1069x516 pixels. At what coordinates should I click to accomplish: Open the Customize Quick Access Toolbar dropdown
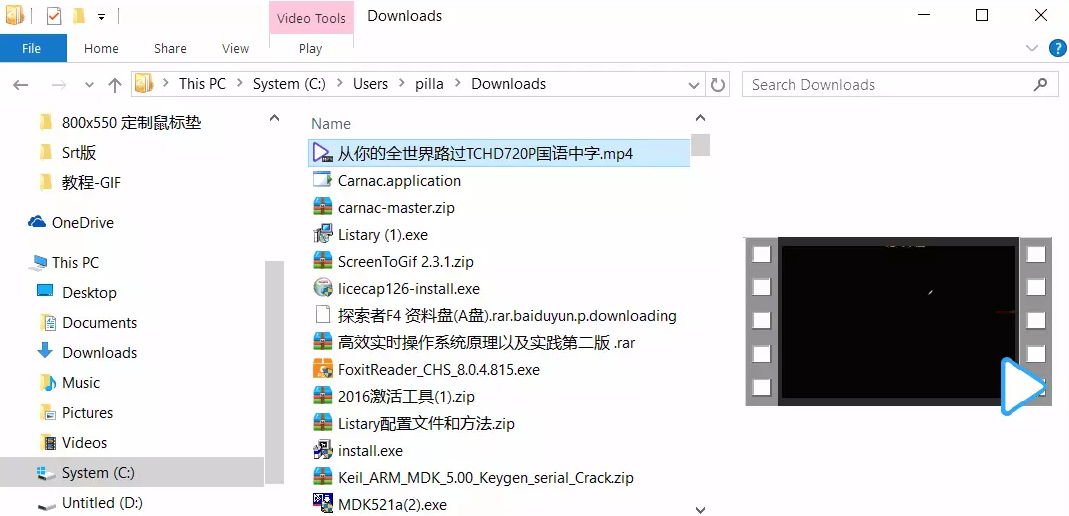tap(102, 17)
